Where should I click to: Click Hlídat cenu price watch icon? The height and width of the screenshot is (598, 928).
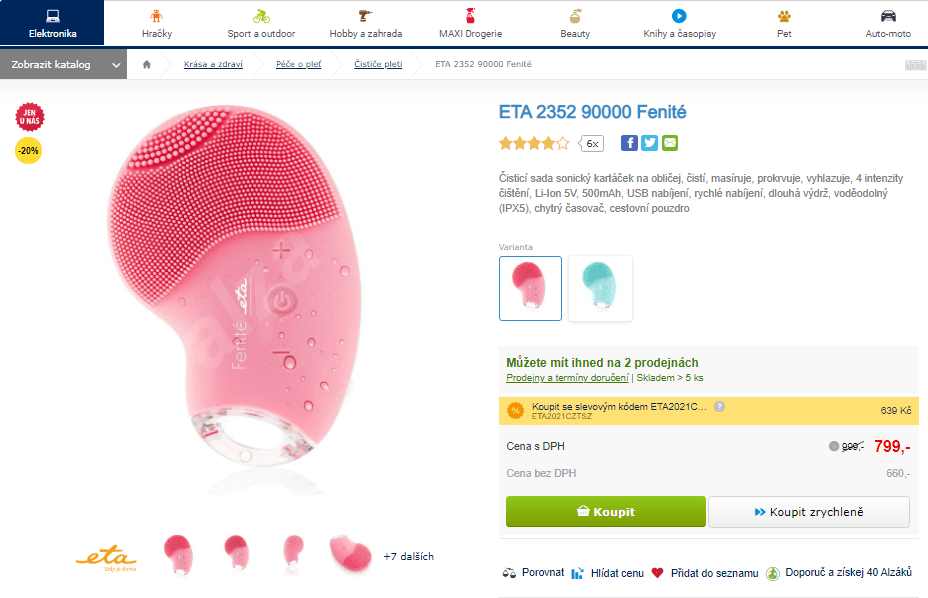(577, 573)
